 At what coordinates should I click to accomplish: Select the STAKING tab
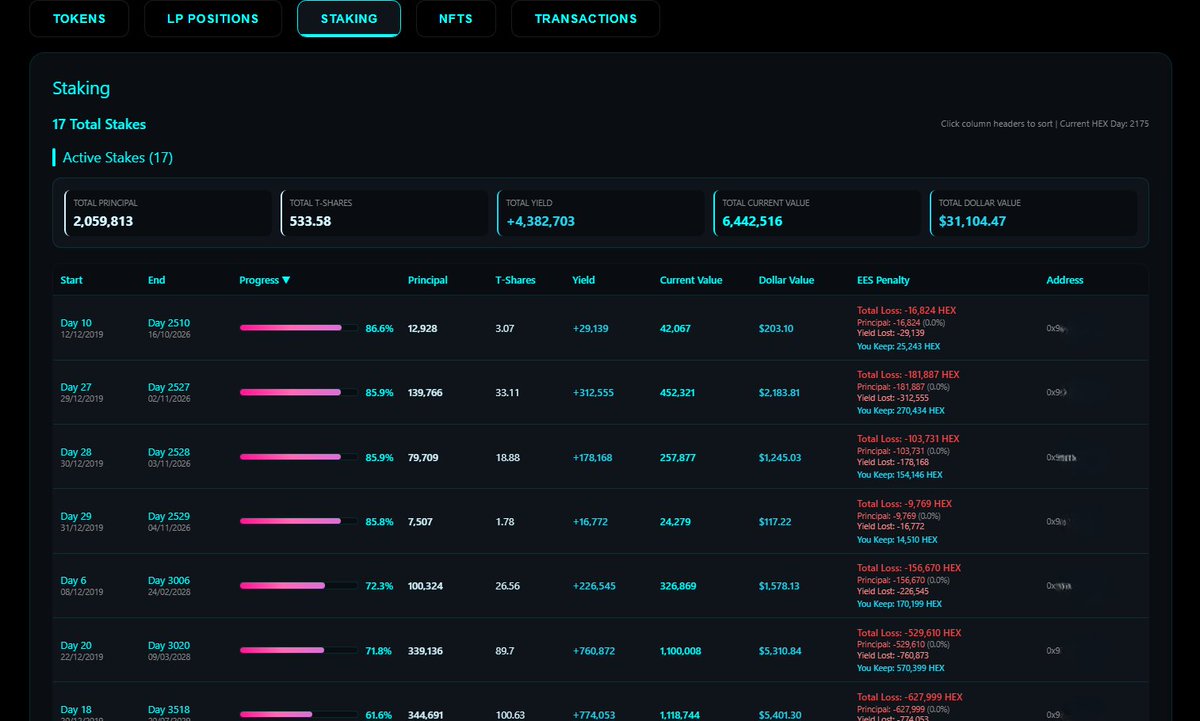pos(349,19)
